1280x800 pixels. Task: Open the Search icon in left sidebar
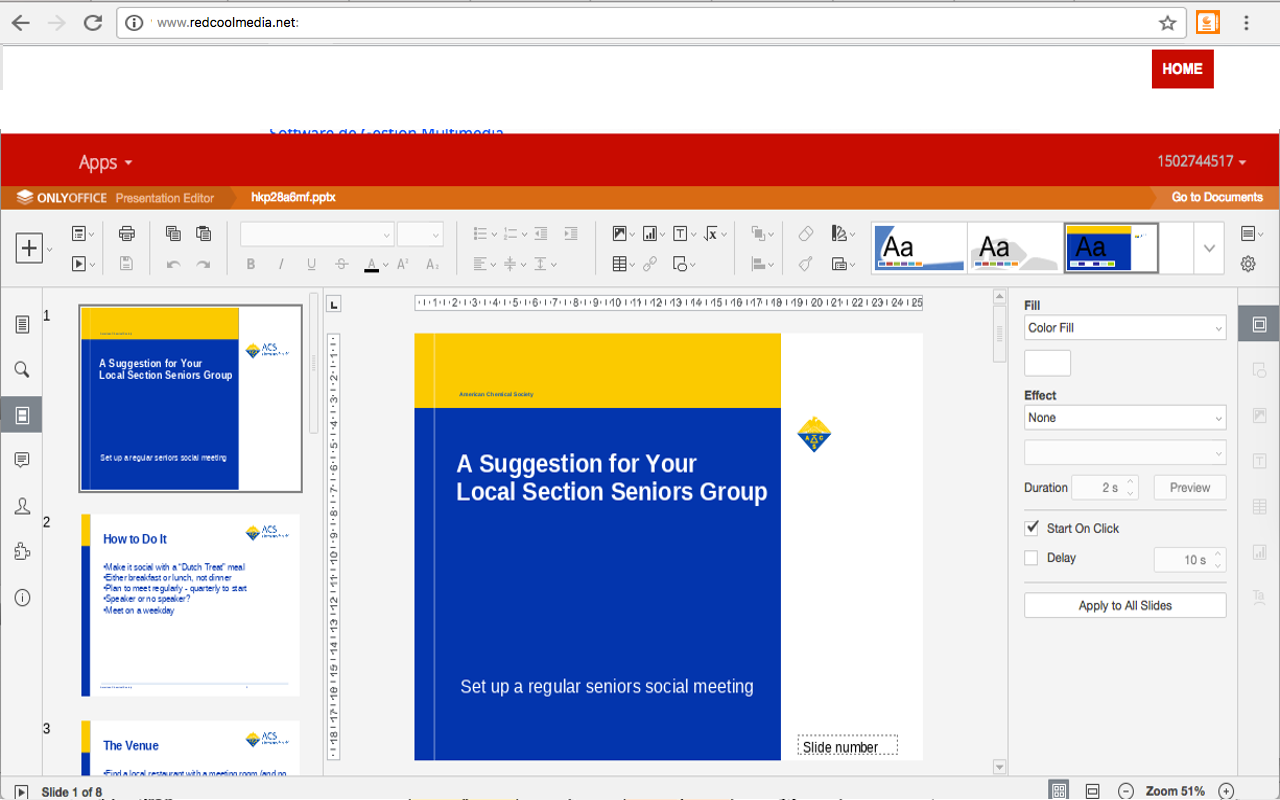22,370
